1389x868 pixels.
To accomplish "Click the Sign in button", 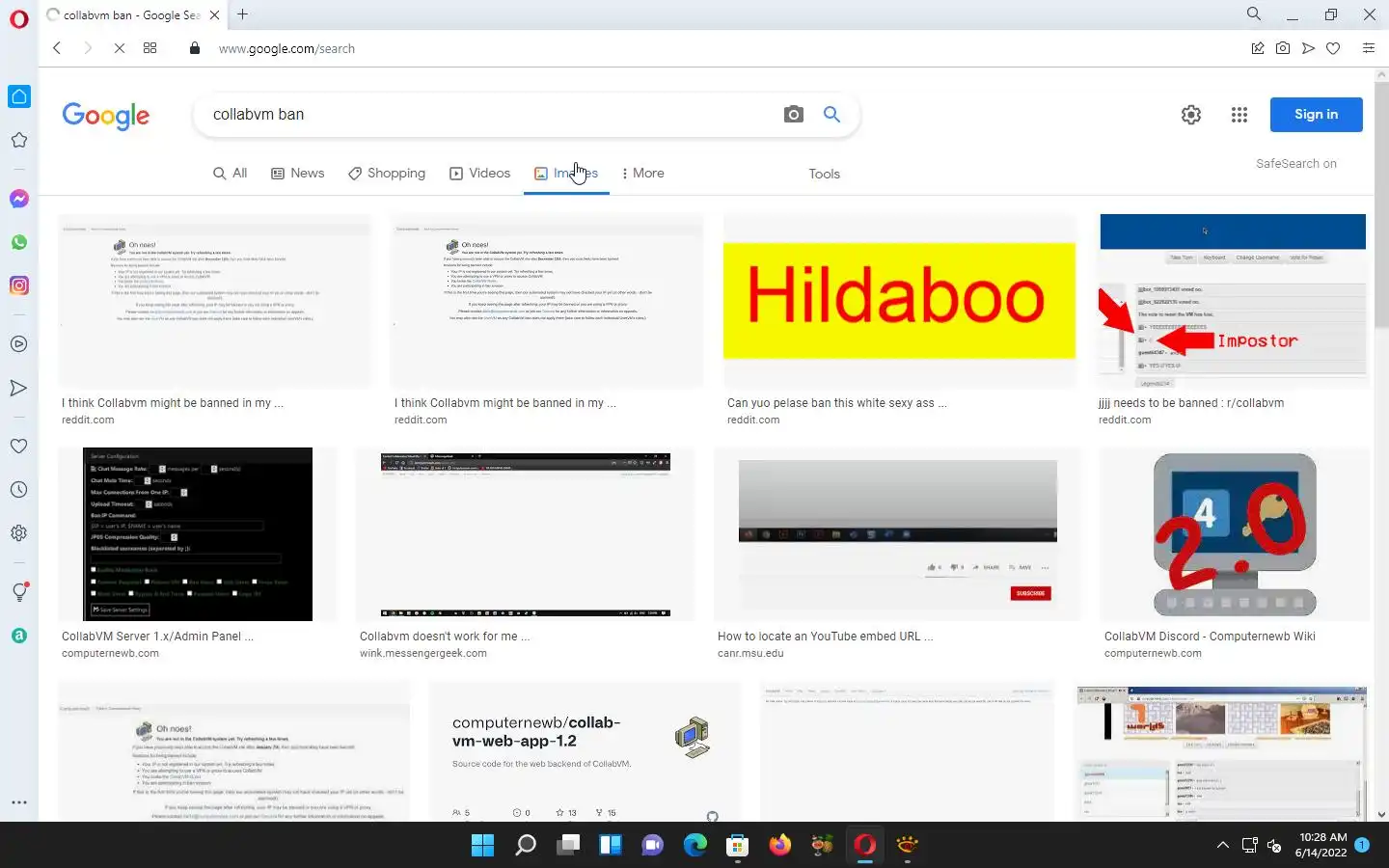I will (1317, 115).
